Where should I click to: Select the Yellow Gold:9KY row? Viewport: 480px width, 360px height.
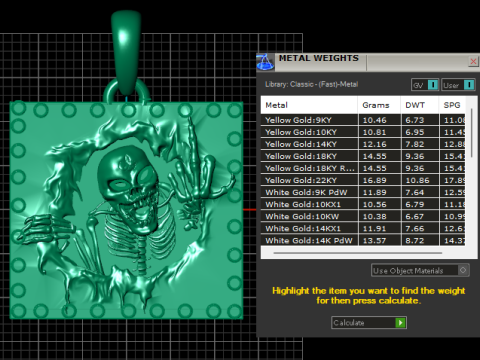363,120
